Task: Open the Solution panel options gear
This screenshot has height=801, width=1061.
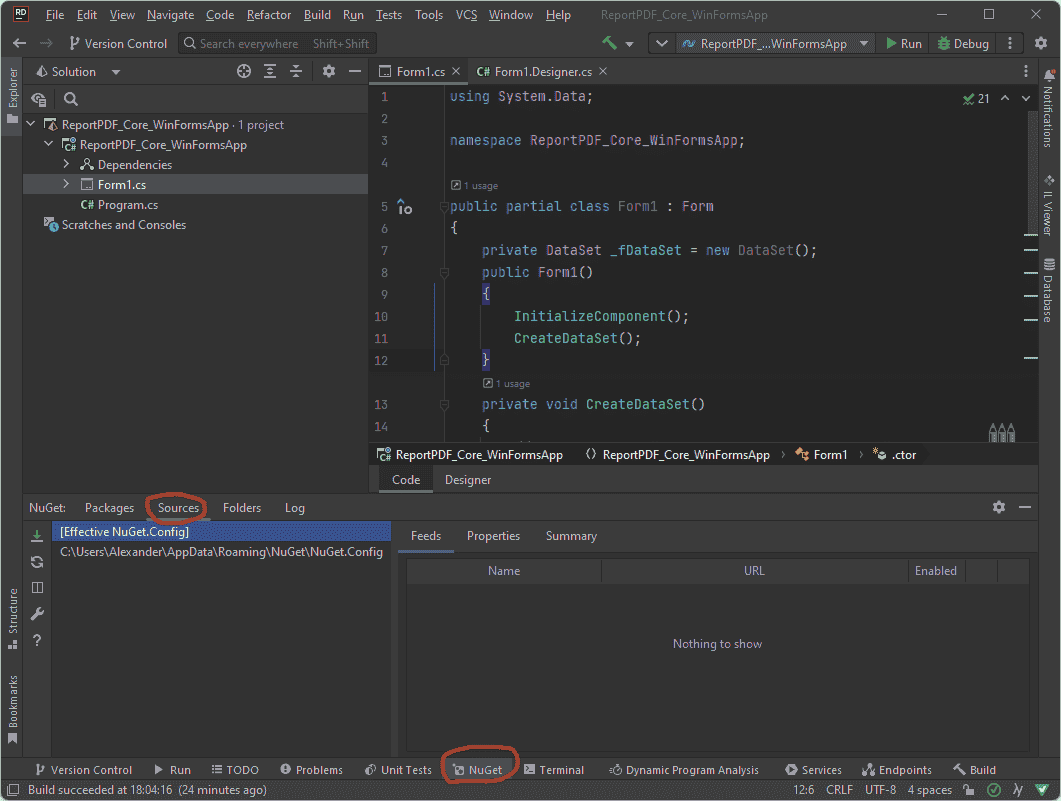Action: coord(329,71)
